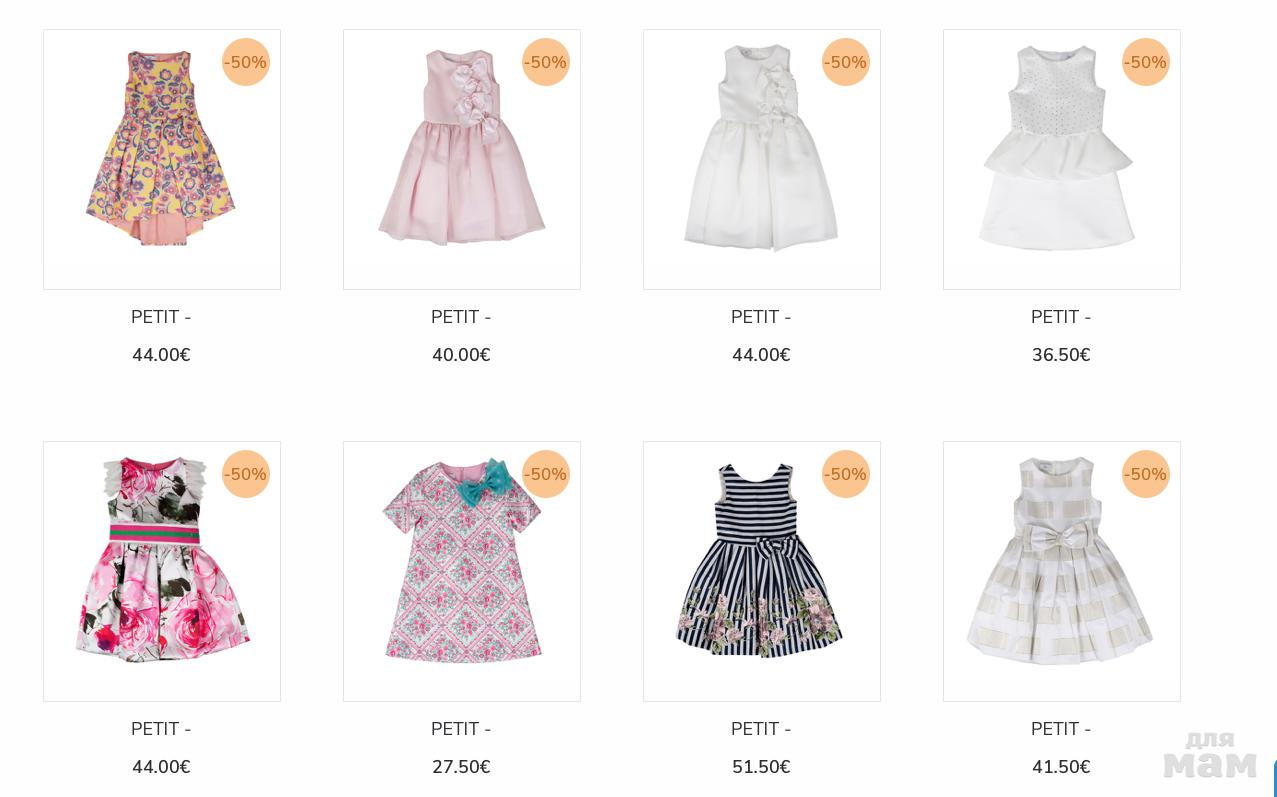The height and width of the screenshot is (797, 1277).
Task: View the navy striped dress image
Action: click(762, 571)
